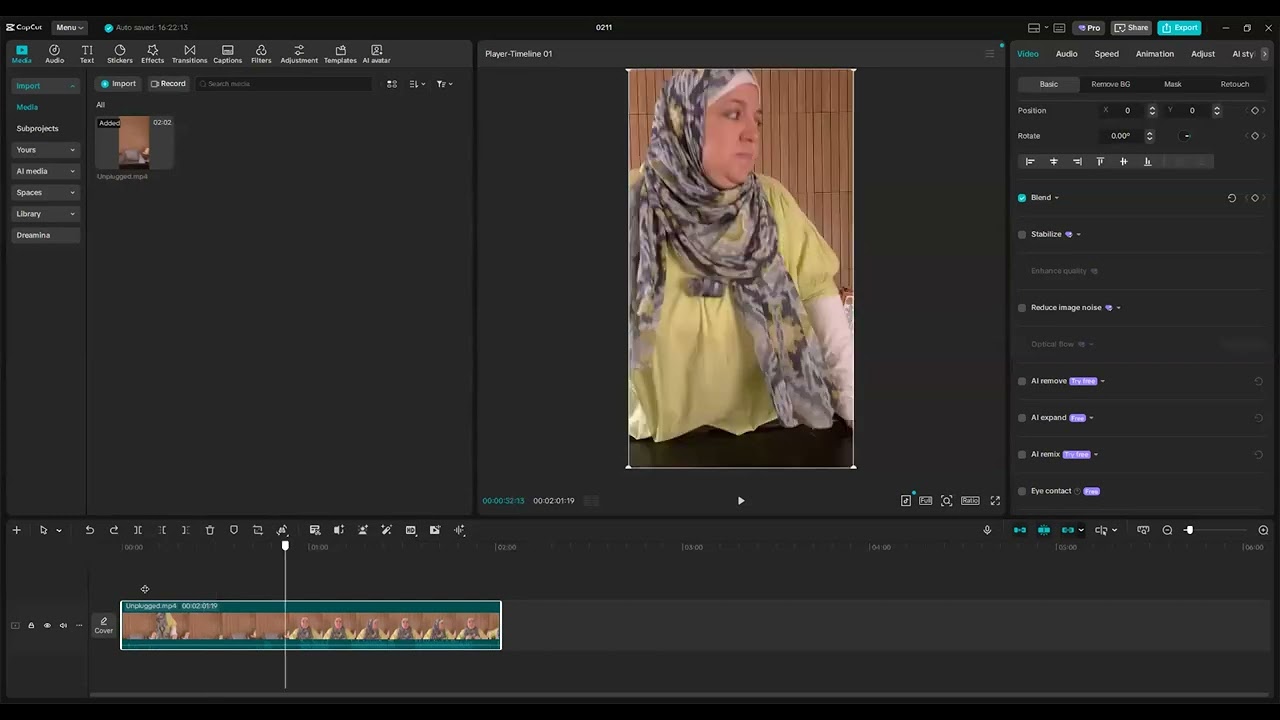The width and height of the screenshot is (1280, 720).
Task: Click the Ratio button in the player
Action: [970, 500]
